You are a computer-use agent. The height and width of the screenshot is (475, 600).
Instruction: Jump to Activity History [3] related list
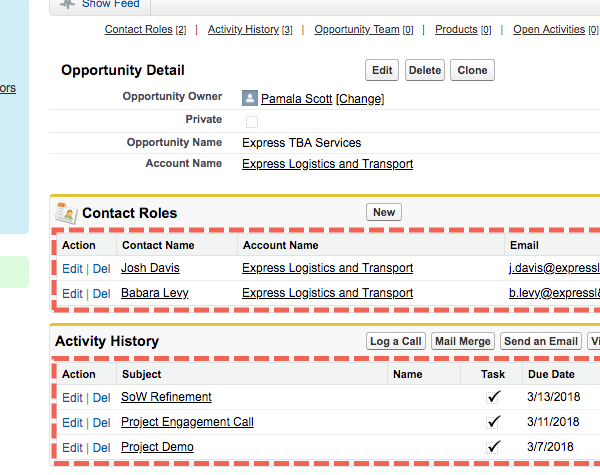250,29
